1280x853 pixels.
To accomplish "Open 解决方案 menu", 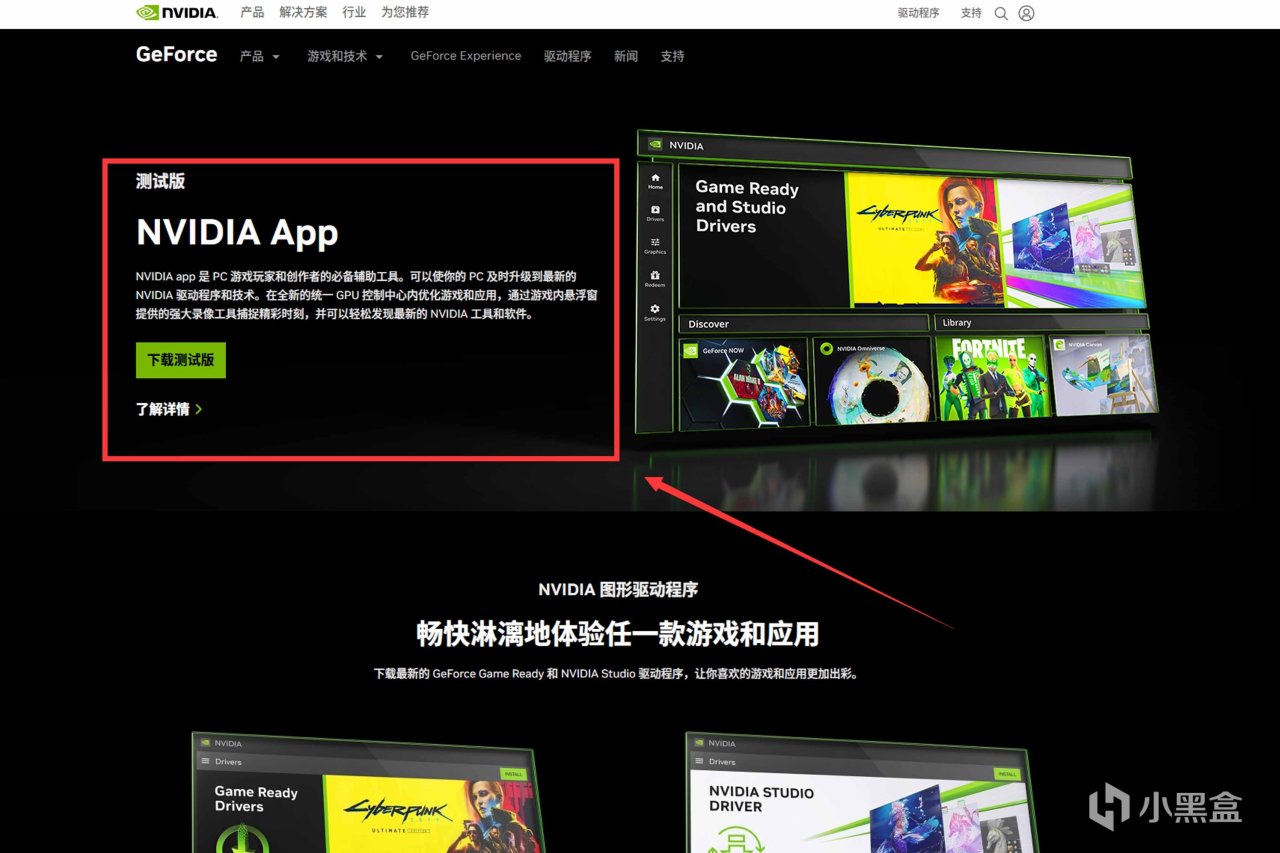I will point(303,12).
